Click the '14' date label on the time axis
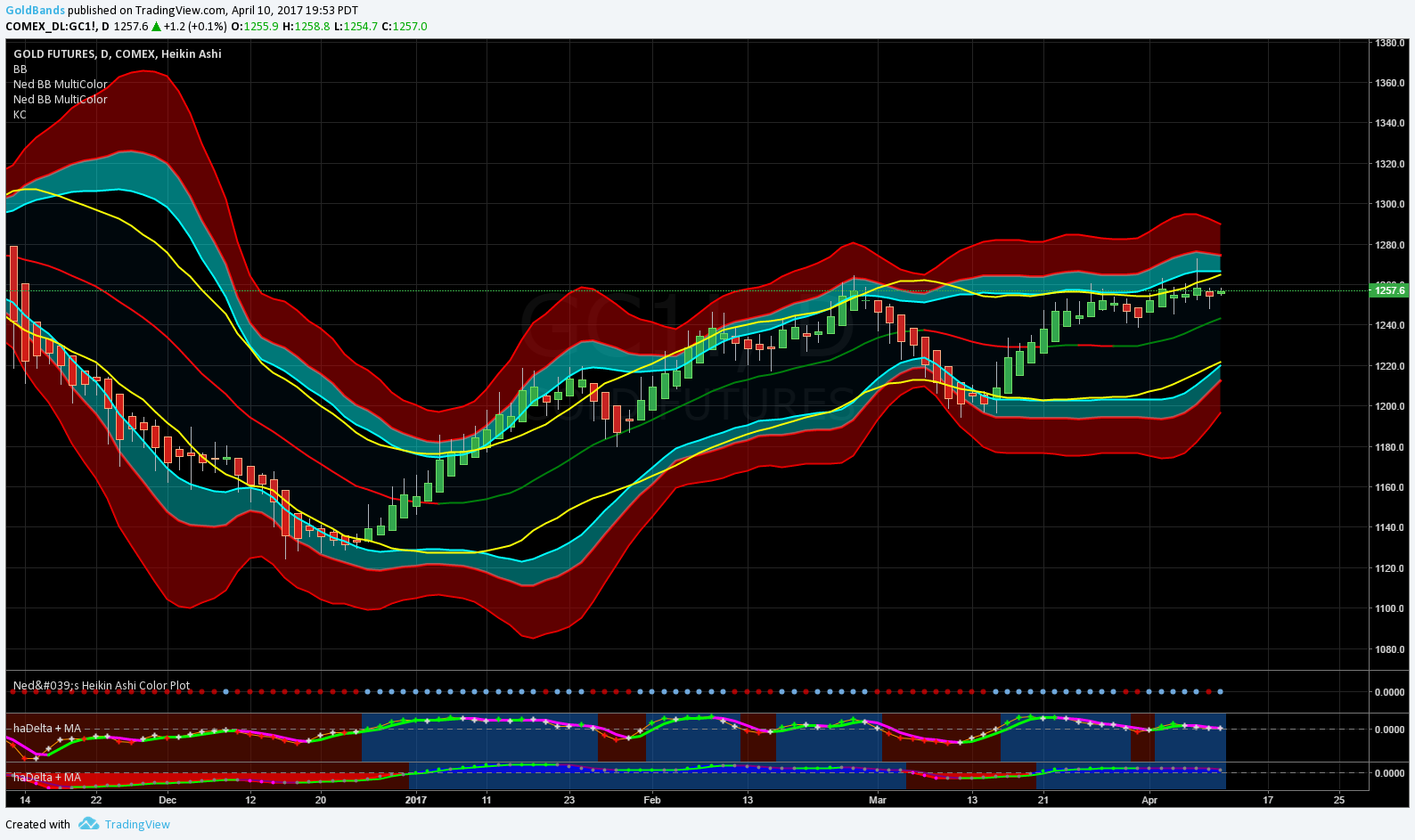1415x840 pixels. (x=25, y=800)
